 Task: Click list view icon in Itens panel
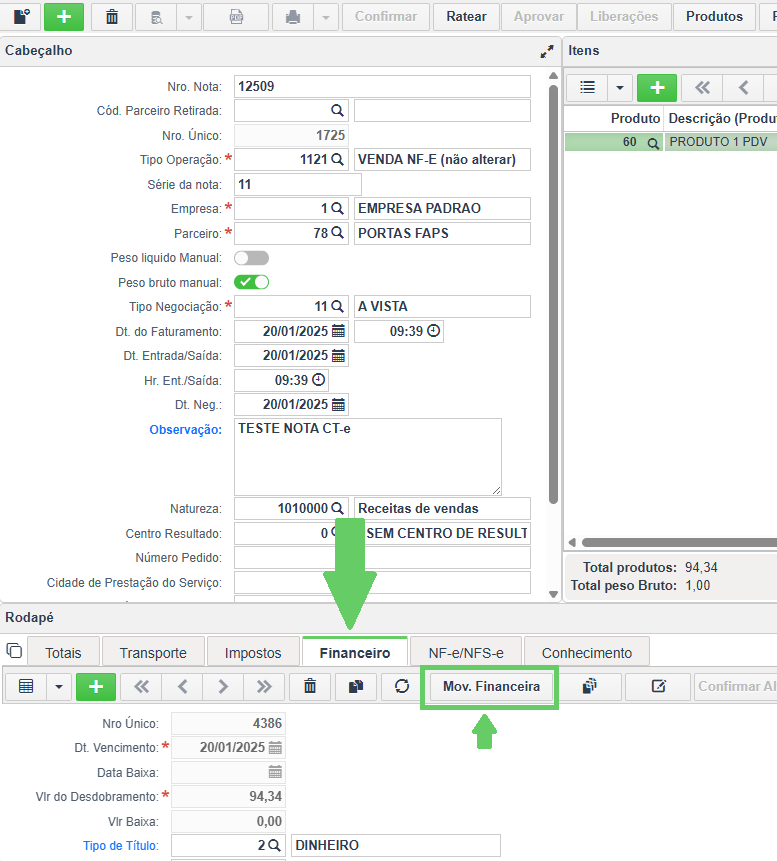click(587, 88)
